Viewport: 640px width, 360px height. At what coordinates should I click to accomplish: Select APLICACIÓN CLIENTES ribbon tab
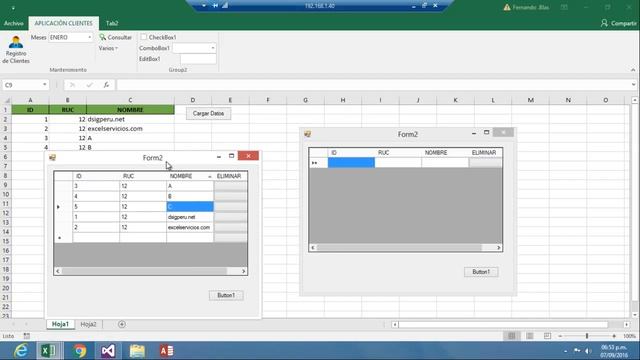pyautogui.click(x=63, y=23)
